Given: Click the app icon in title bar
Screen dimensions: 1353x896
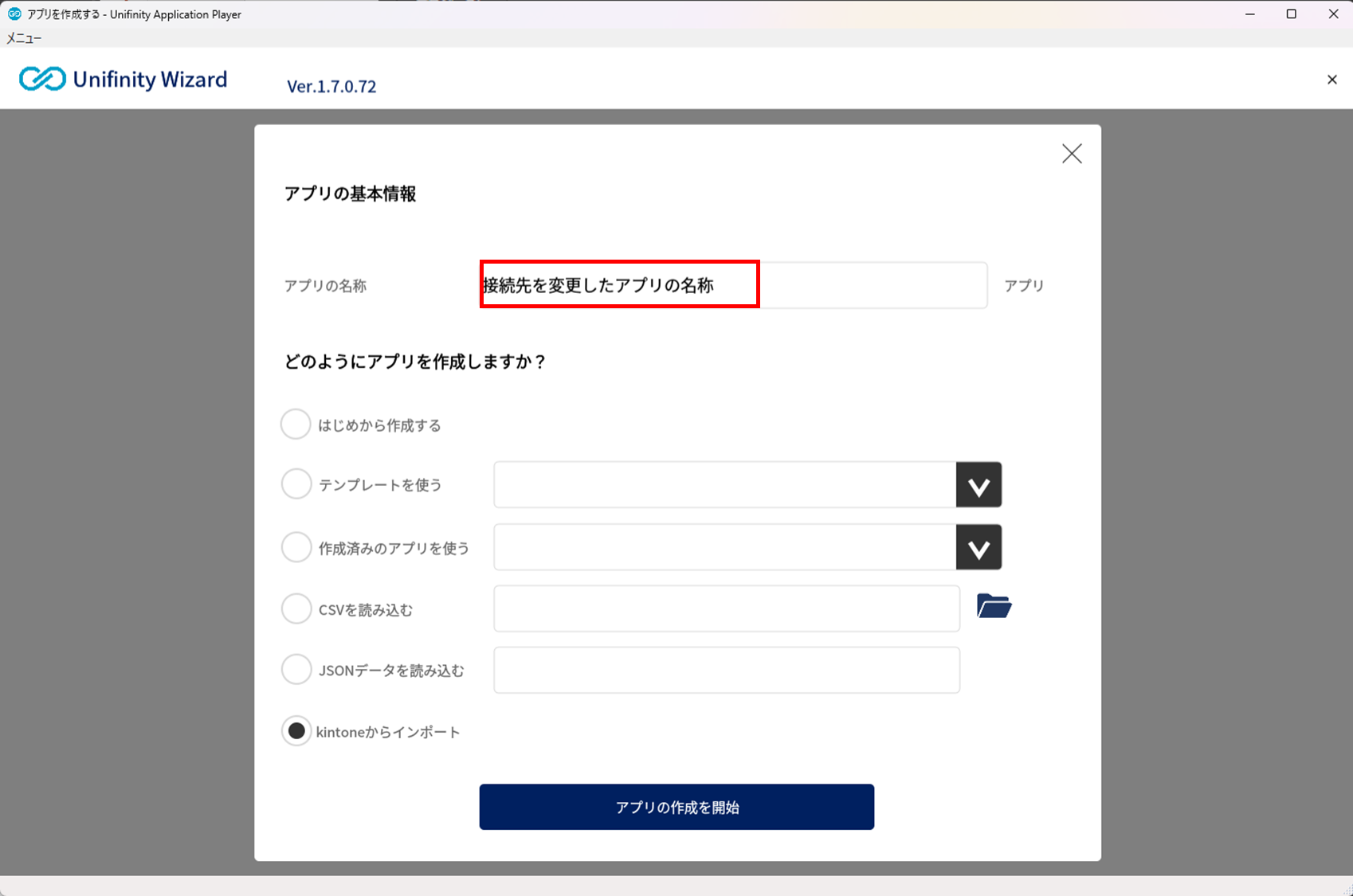Looking at the screenshot, I should tap(14, 14).
